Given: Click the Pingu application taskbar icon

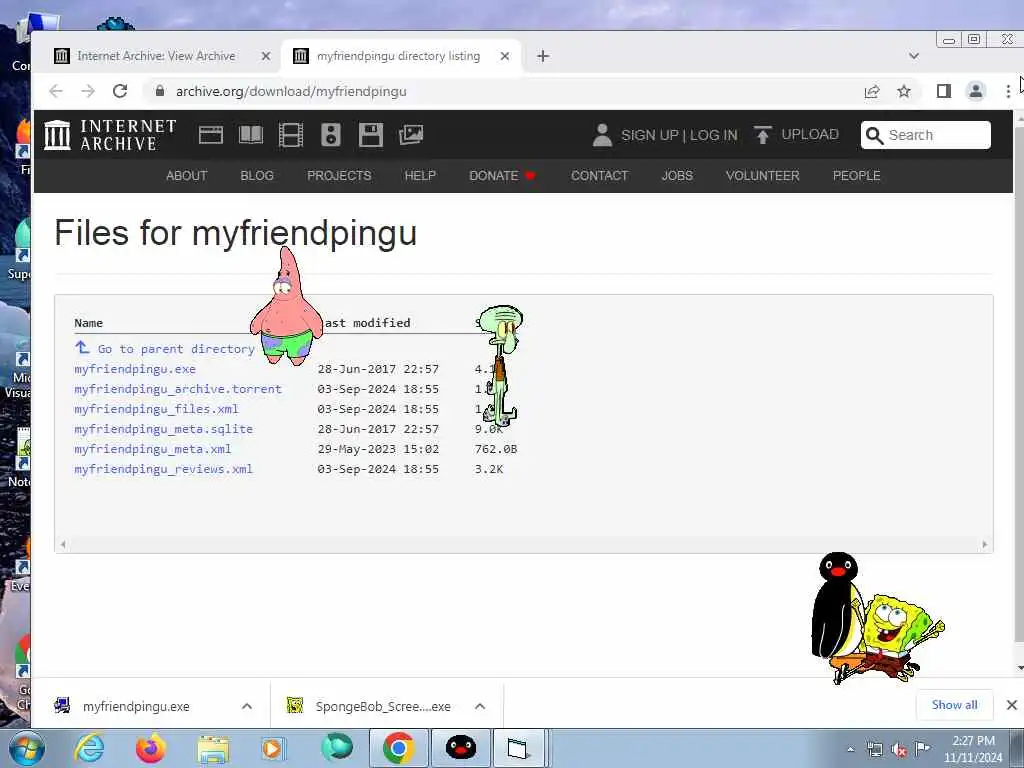Looking at the screenshot, I should 460,748.
